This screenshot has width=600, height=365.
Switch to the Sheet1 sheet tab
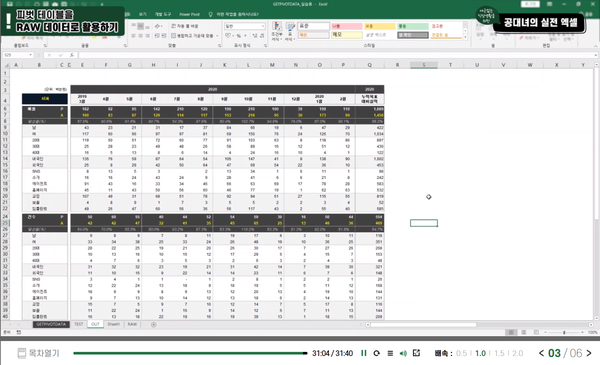[113, 324]
